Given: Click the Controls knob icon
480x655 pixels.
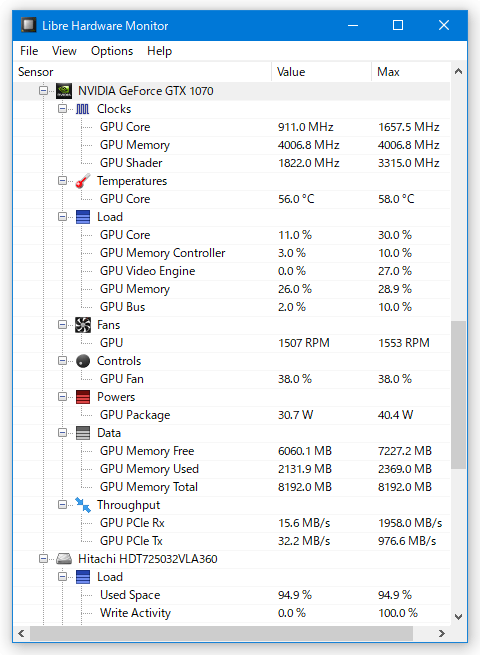Looking at the screenshot, I should pyautogui.click(x=83, y=361).
